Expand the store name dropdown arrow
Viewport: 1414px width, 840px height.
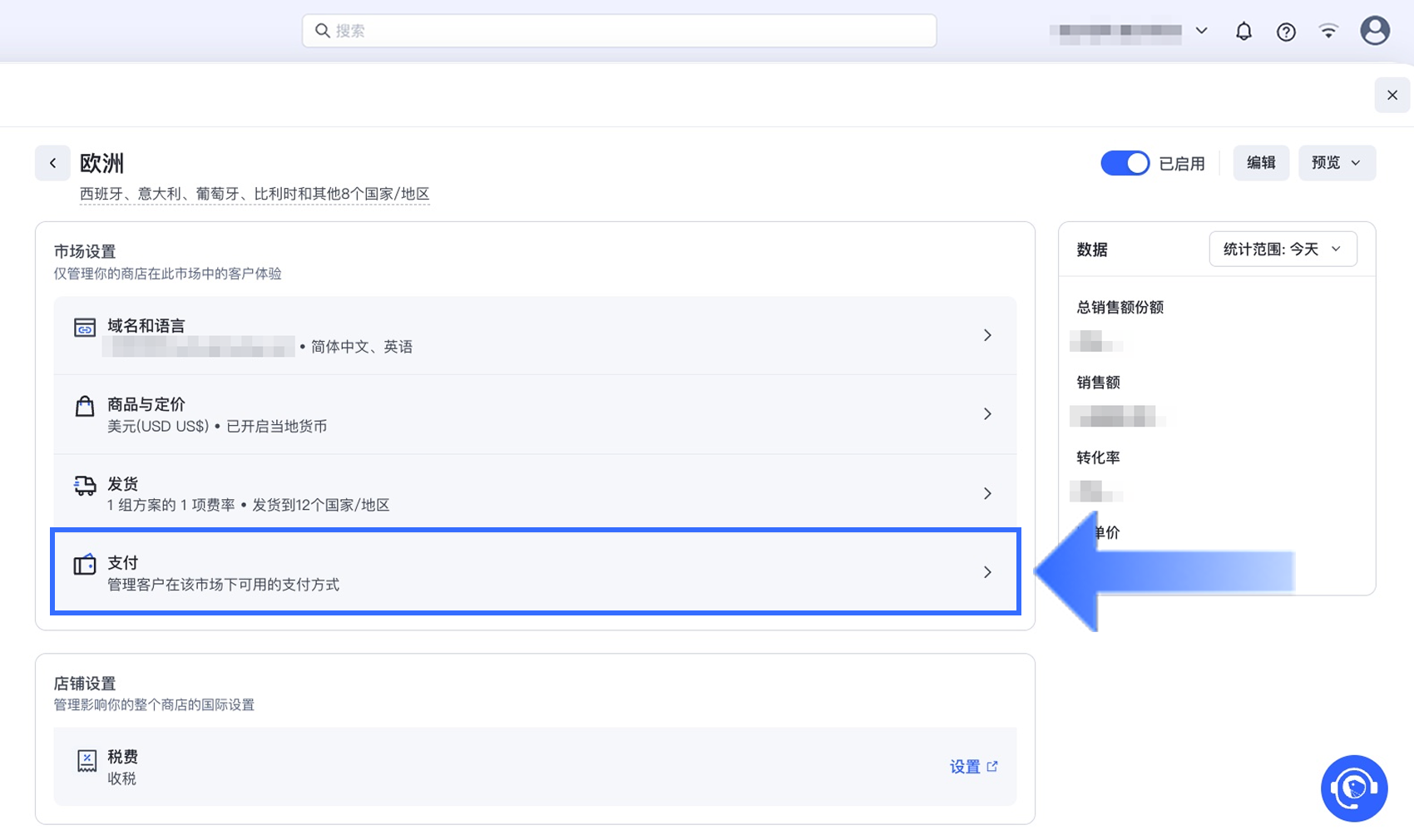click(1201, 31)
